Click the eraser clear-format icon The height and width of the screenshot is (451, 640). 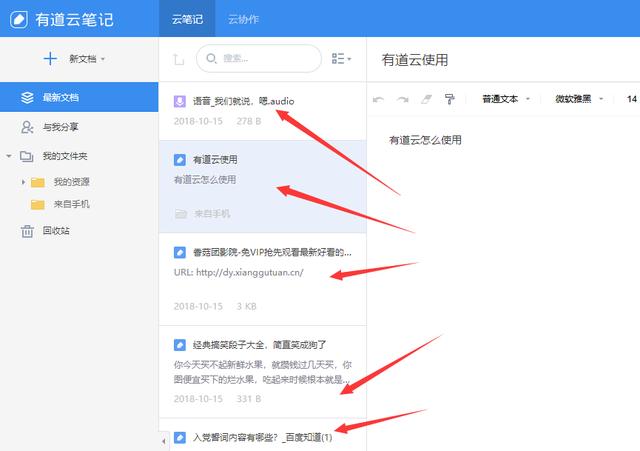click(x=427, y=99)
